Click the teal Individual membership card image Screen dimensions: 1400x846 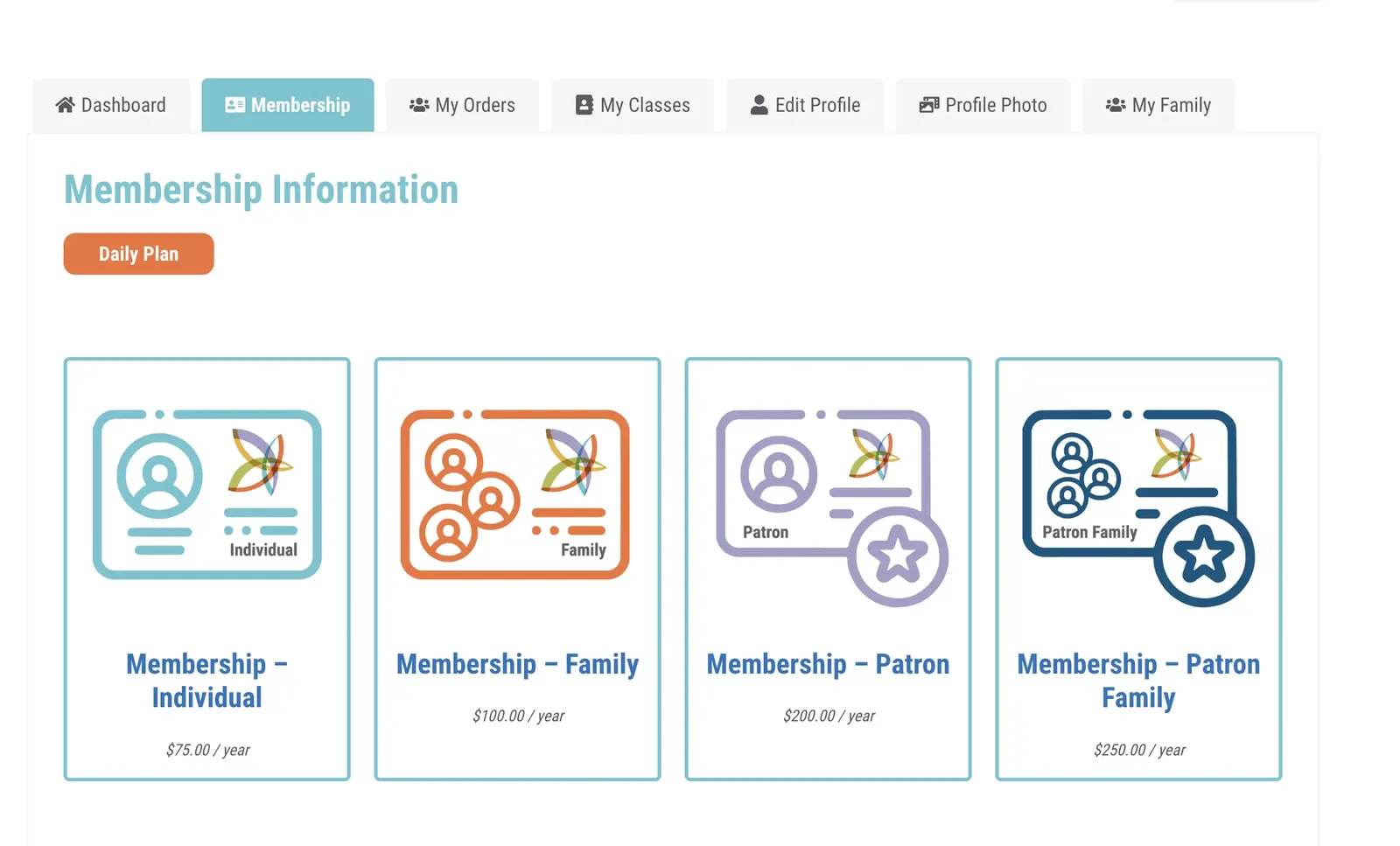tap(207, 494)
